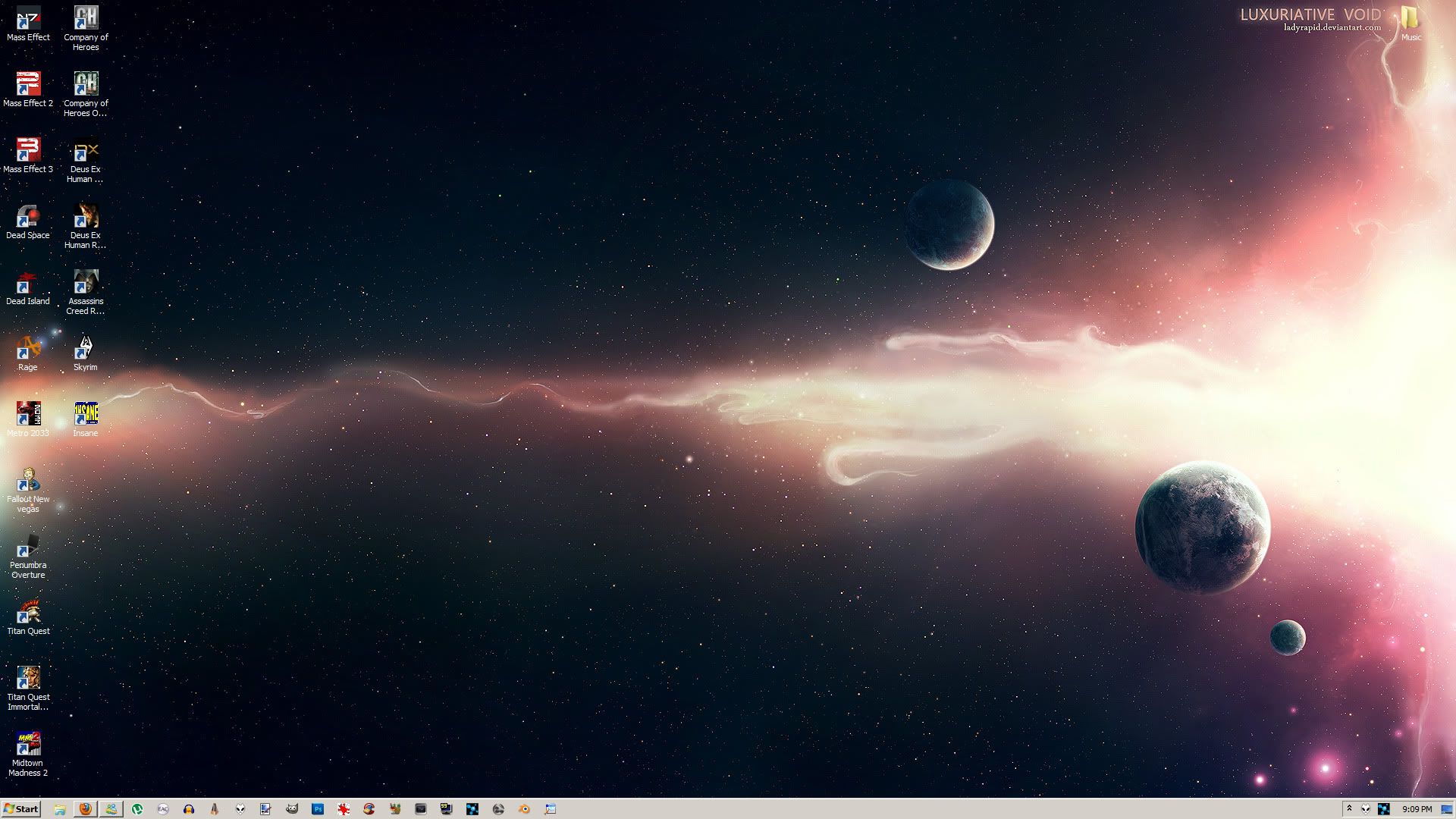This screenshot has width=1456, height=819.
Task: Open Blender from the taskbar
Action: click(x=524, y=809)
